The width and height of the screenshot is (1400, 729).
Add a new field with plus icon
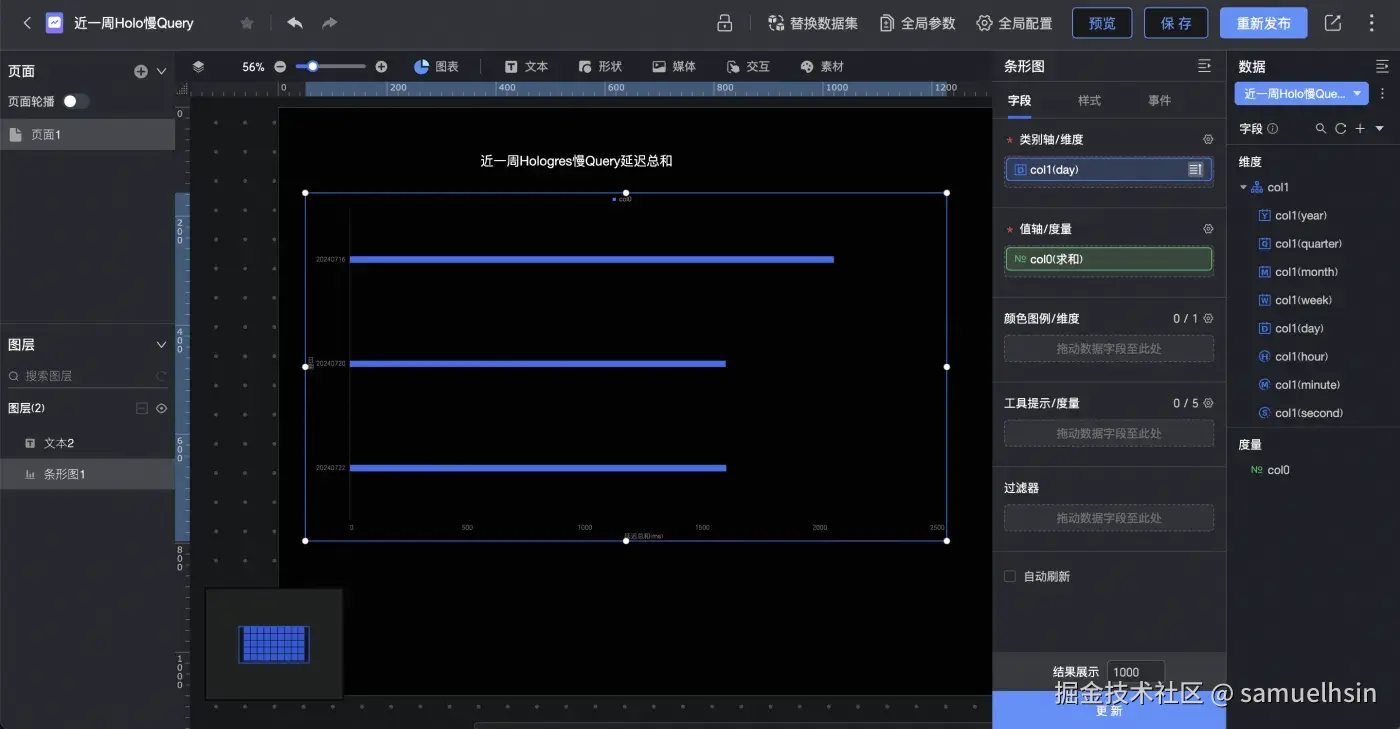tap(1360, 129)
